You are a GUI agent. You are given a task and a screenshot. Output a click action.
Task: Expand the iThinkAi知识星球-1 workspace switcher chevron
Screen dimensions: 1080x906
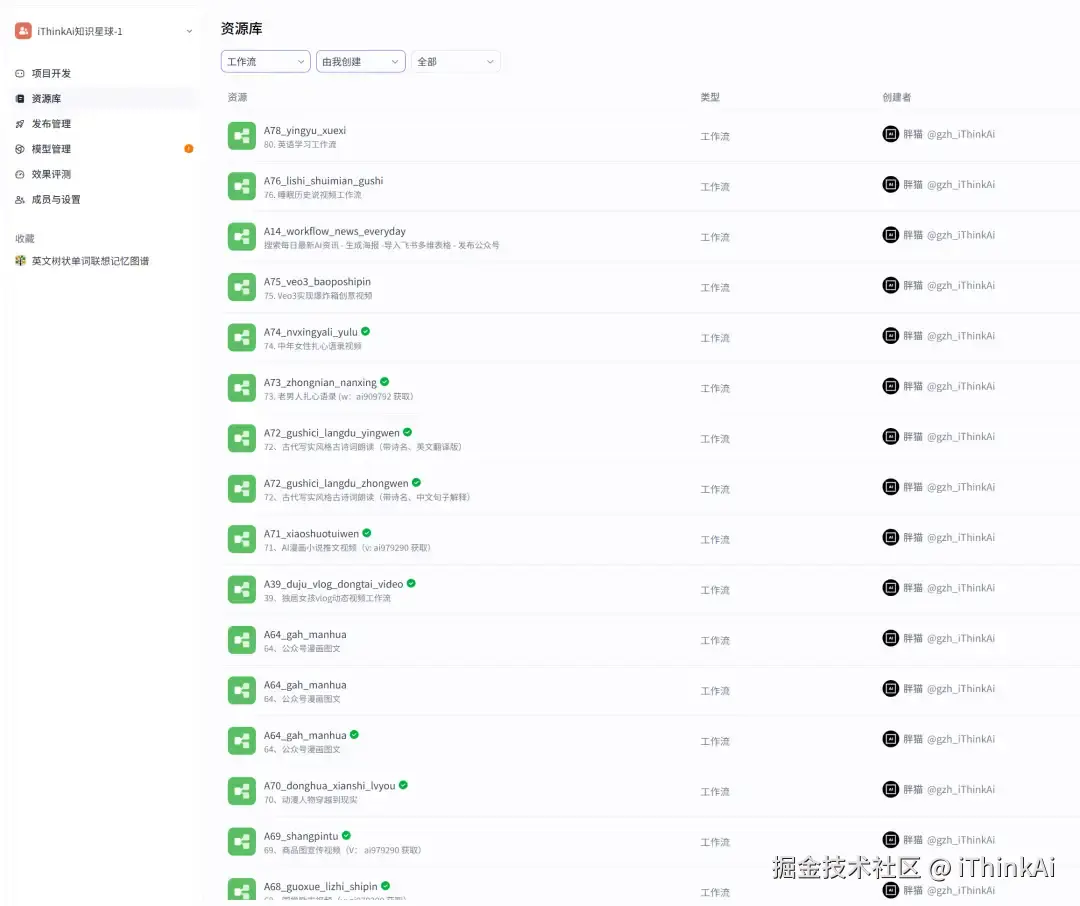(x=189, y=31)
